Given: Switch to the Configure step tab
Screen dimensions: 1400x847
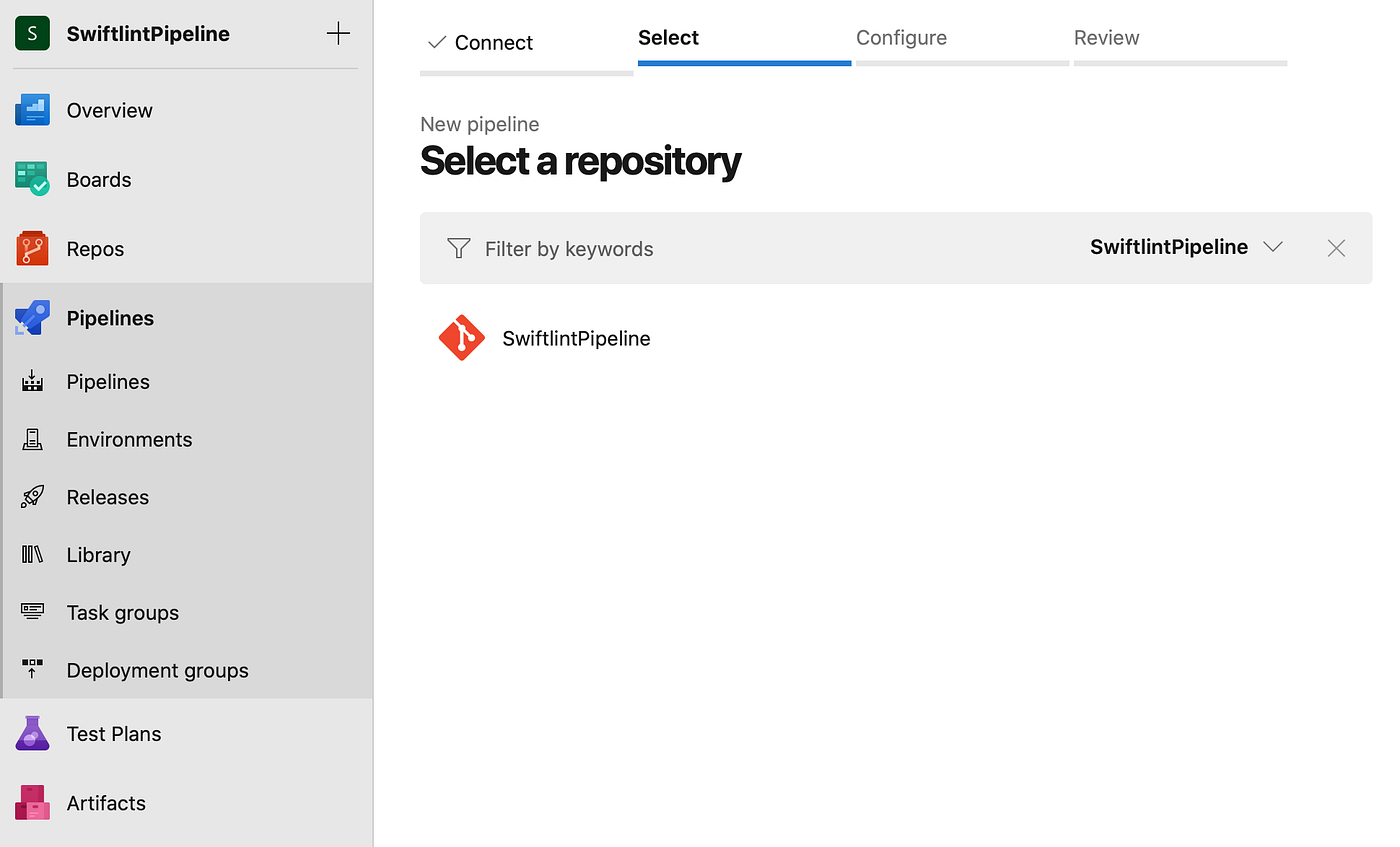Looking at the screenshot, I should [x=901, y=38].
